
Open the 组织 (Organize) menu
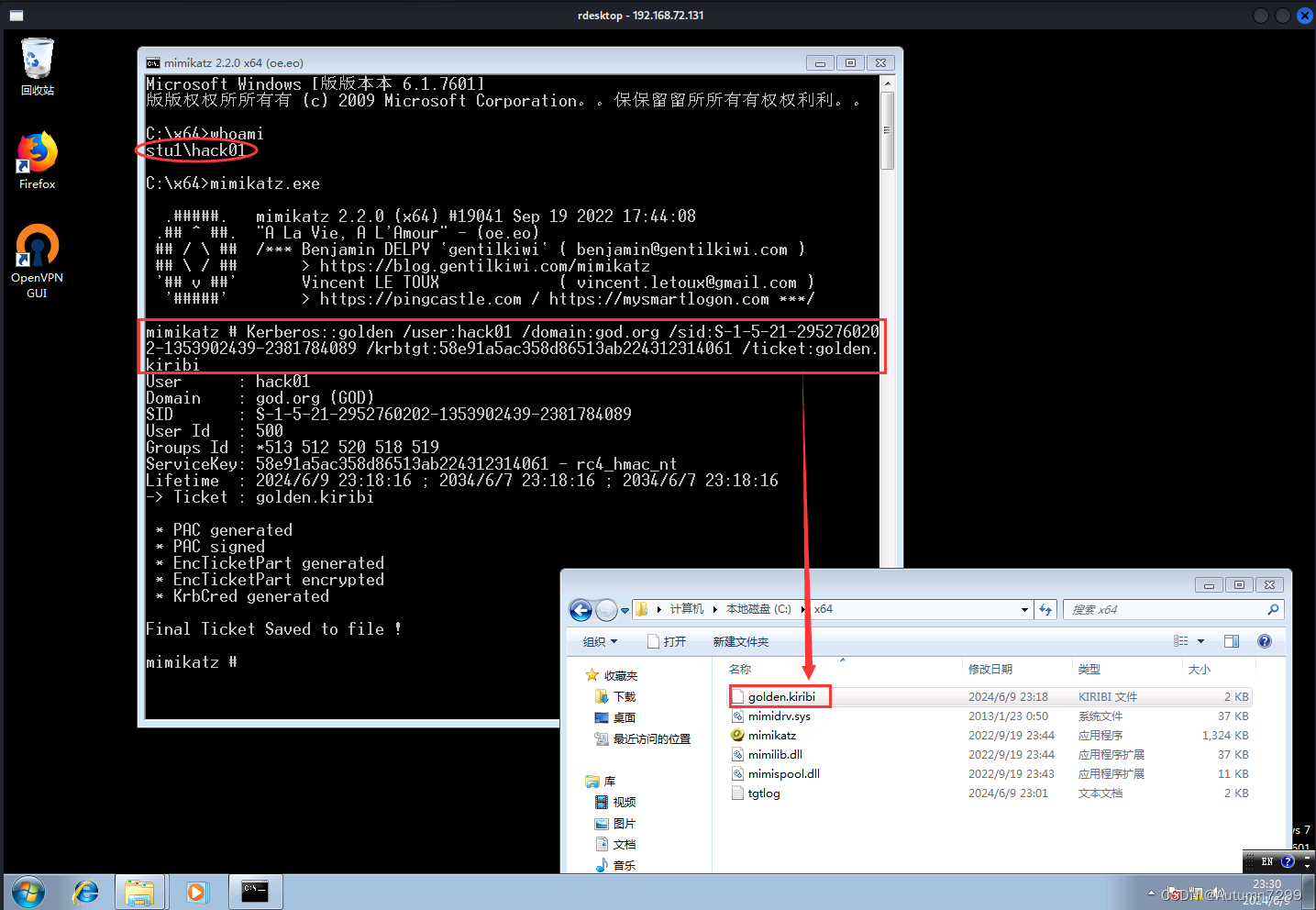tap(601, 641)
